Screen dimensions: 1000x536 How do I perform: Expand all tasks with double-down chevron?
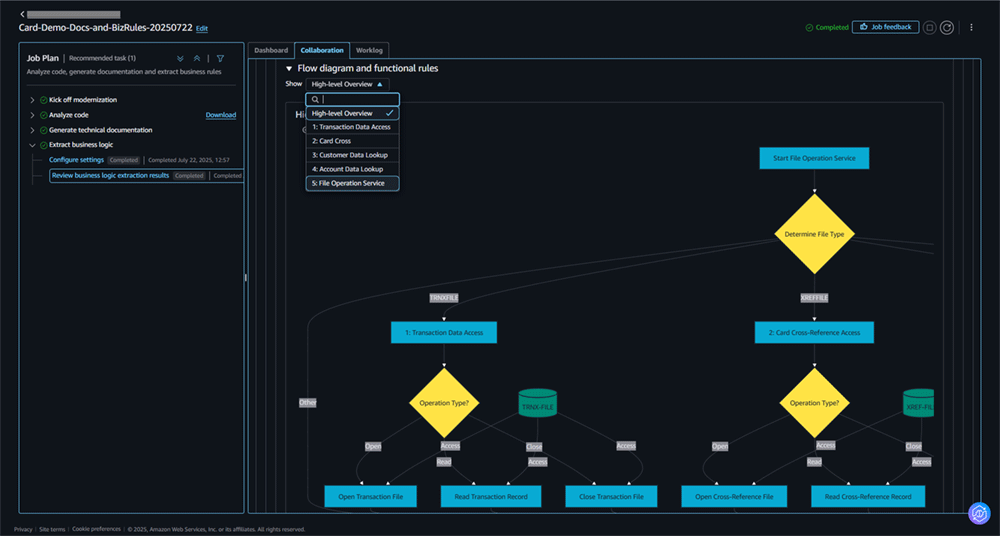point(180,59)
